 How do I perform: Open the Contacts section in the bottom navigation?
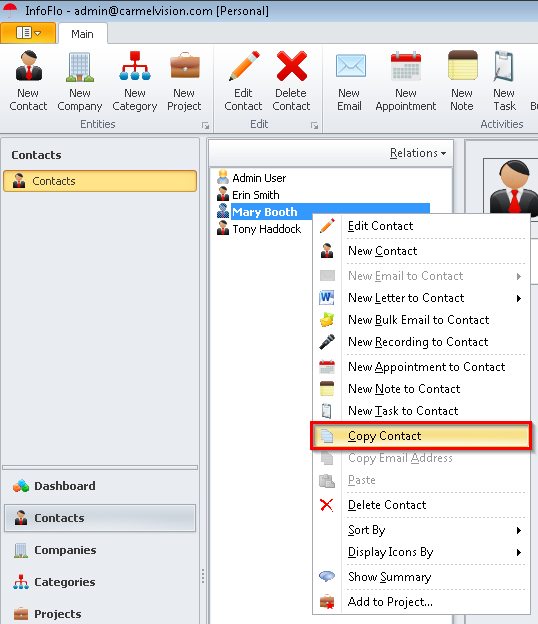point(100,518)
